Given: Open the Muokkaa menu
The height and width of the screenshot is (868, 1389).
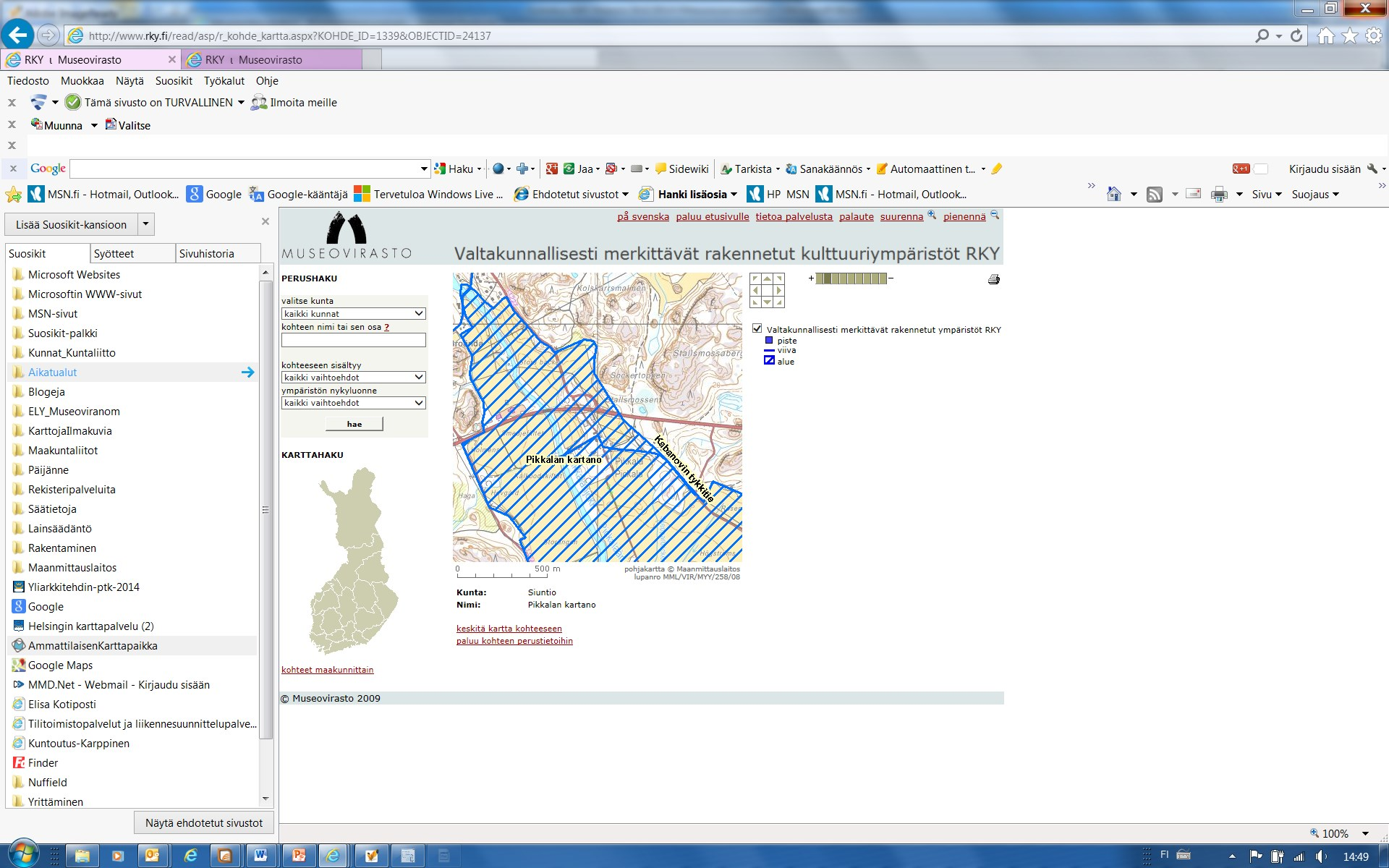Looking at the screenshot, I should point(82,80).
